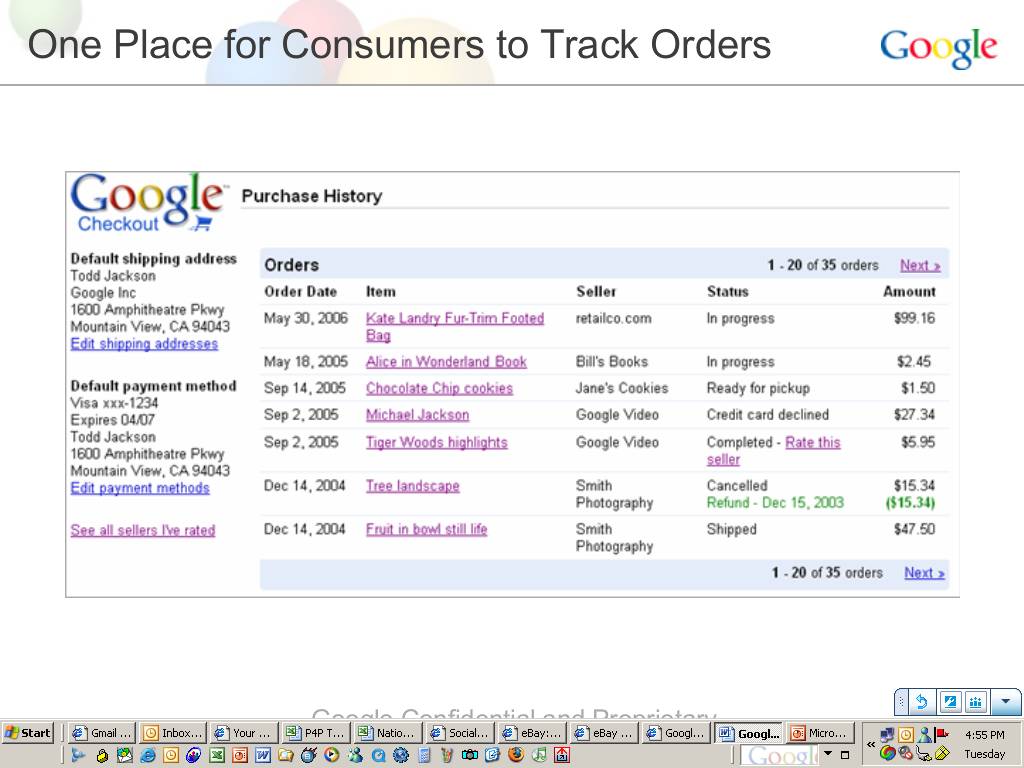This screenshot has width=1024, height=768.
Task: Open the mail envelope icon in Quick Launch
Action: tap(125, 756)
